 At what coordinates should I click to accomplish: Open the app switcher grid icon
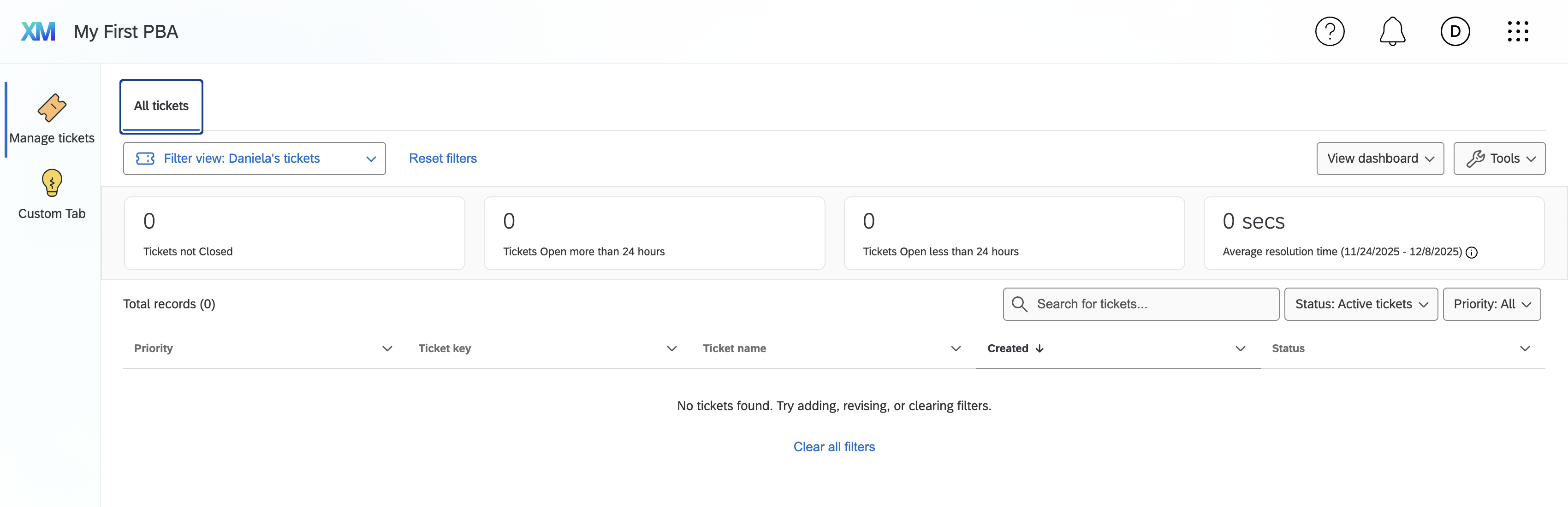tap(1517, 32)
